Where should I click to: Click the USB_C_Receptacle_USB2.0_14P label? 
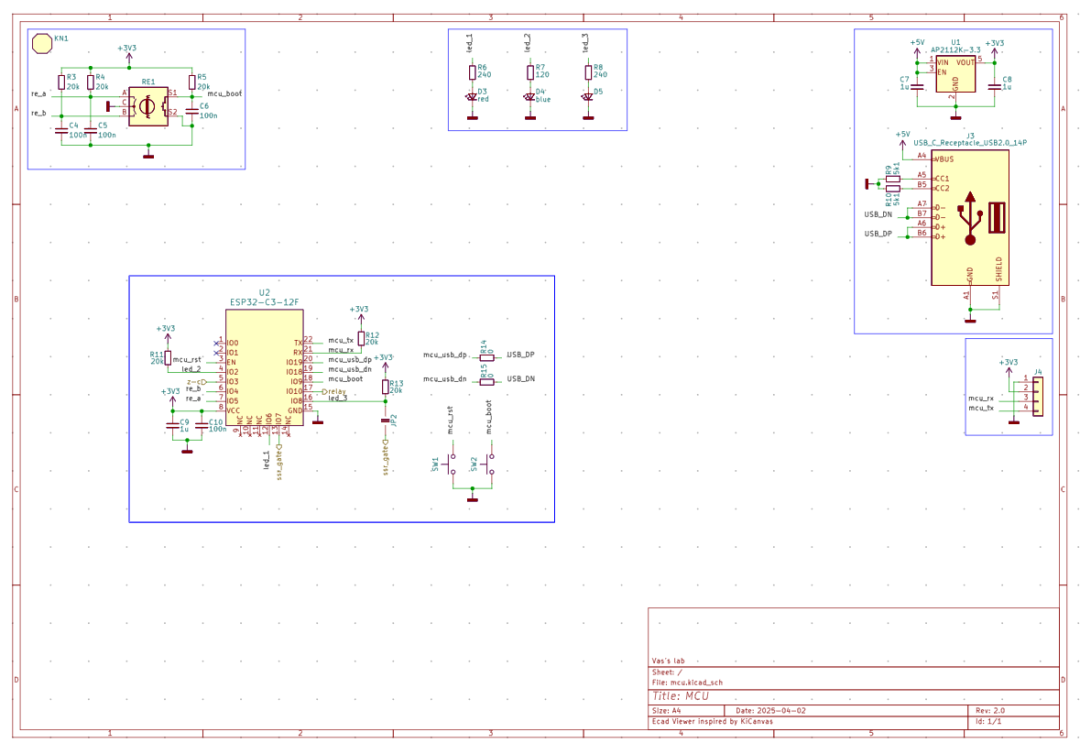coord(970,143)
